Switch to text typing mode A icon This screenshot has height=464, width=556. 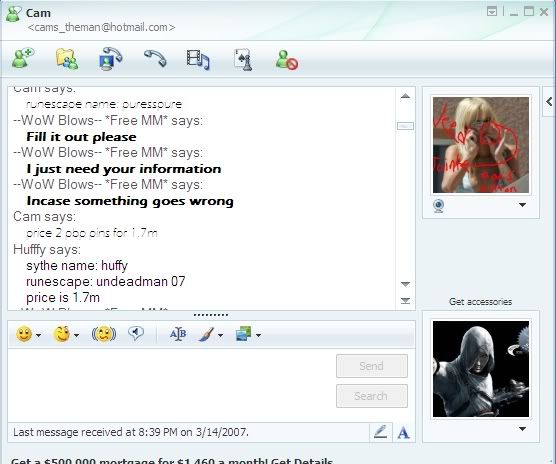click(x=404, y=432)
